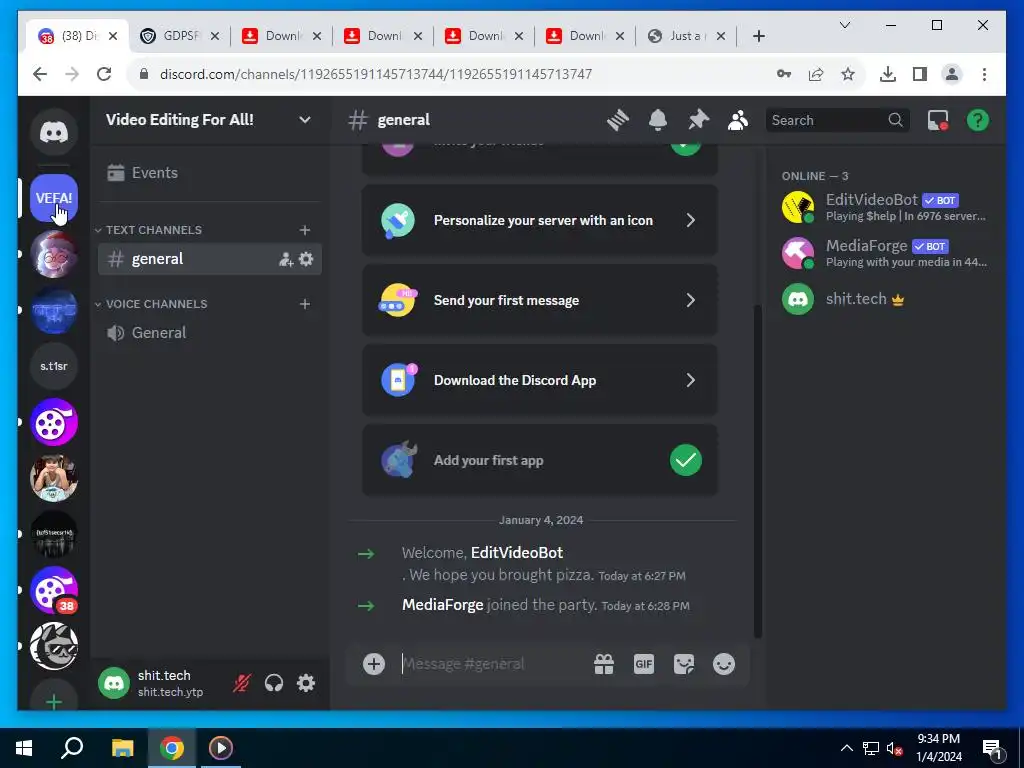Screen dimensions: 1024x768
Task: Toggle deafen headphones button
Action: (x=274, y=683)
